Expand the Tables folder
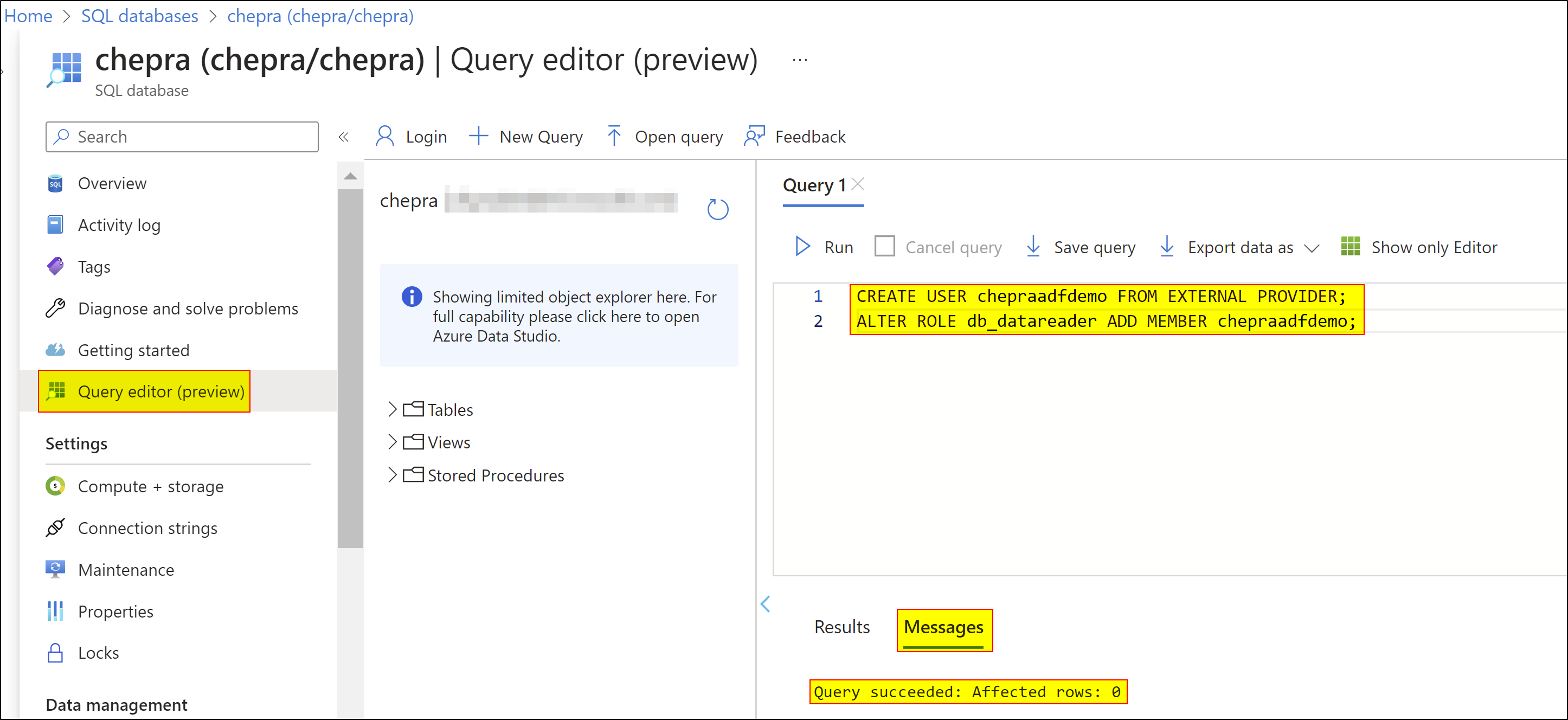The image size is (1568, 720). tap(393, 409)
